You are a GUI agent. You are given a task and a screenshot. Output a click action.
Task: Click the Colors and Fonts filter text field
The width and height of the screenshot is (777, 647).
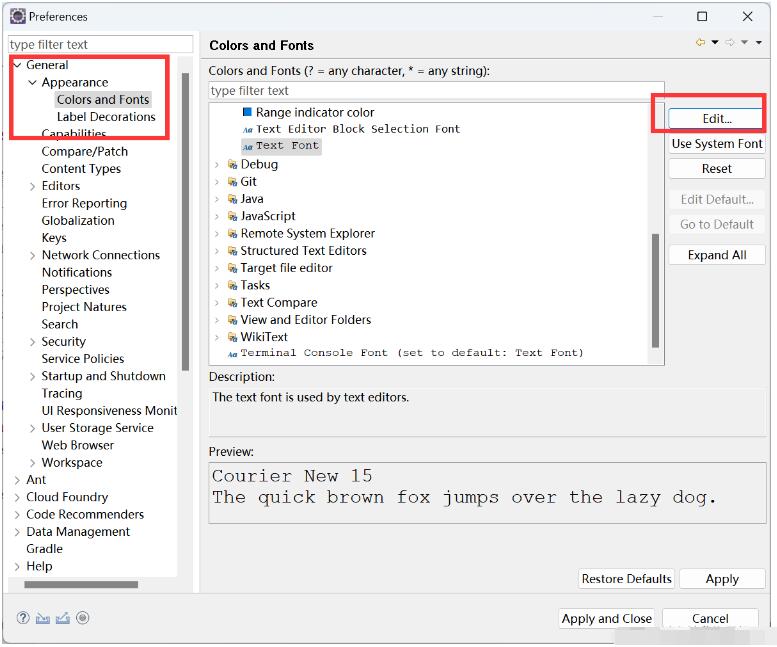436,91
